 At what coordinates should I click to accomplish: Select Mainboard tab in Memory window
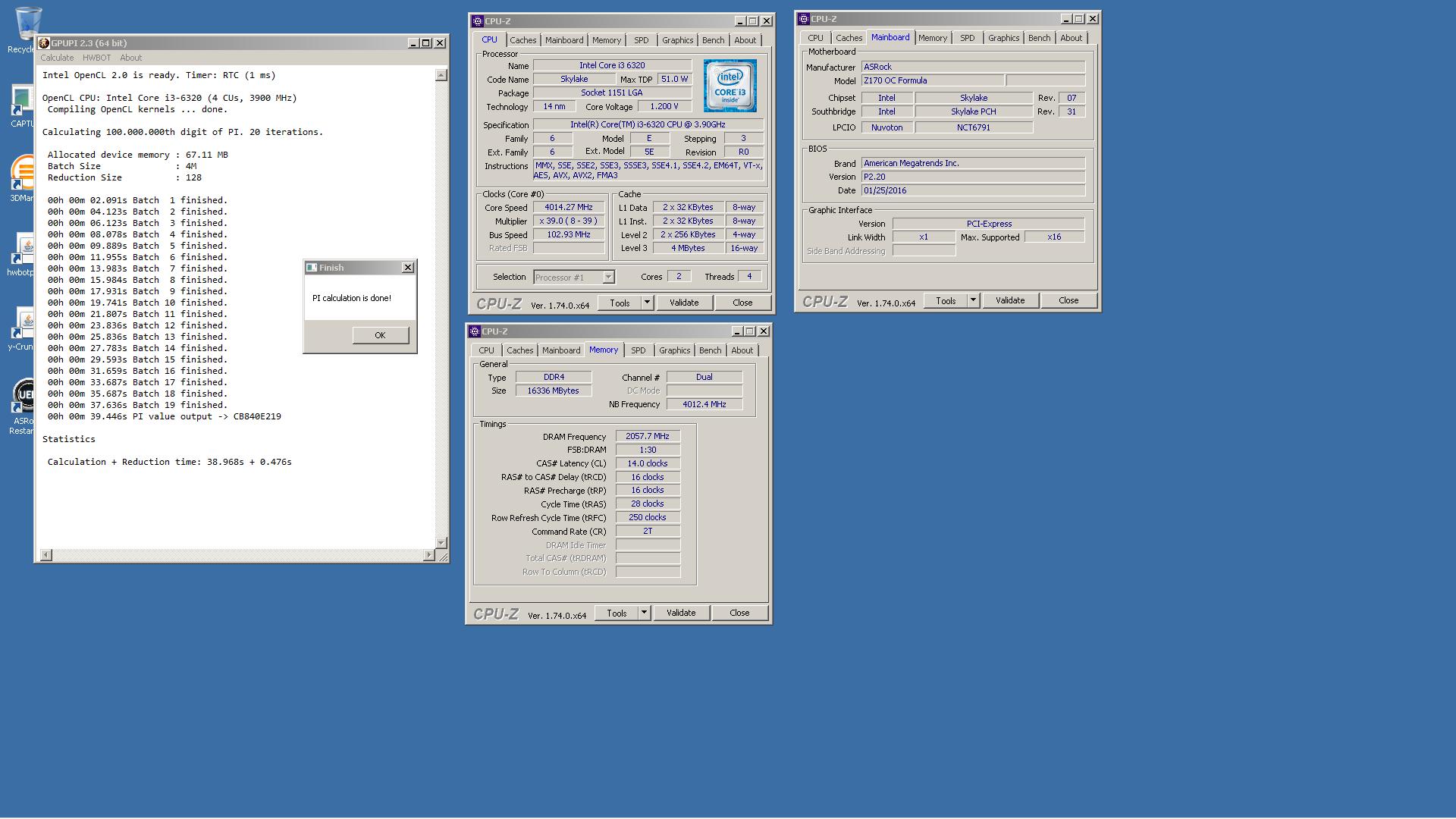tap(561, 350)
